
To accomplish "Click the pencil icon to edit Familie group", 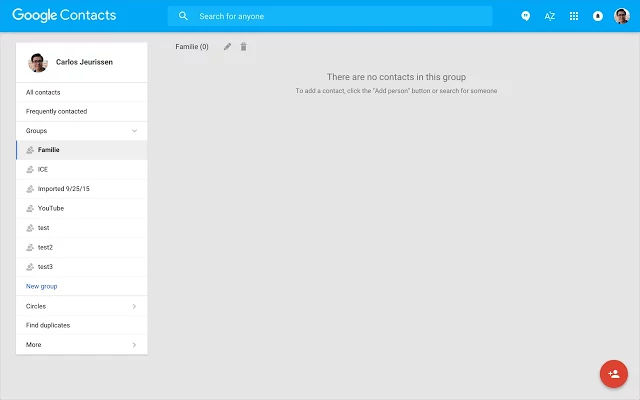I will pos(227,47).
